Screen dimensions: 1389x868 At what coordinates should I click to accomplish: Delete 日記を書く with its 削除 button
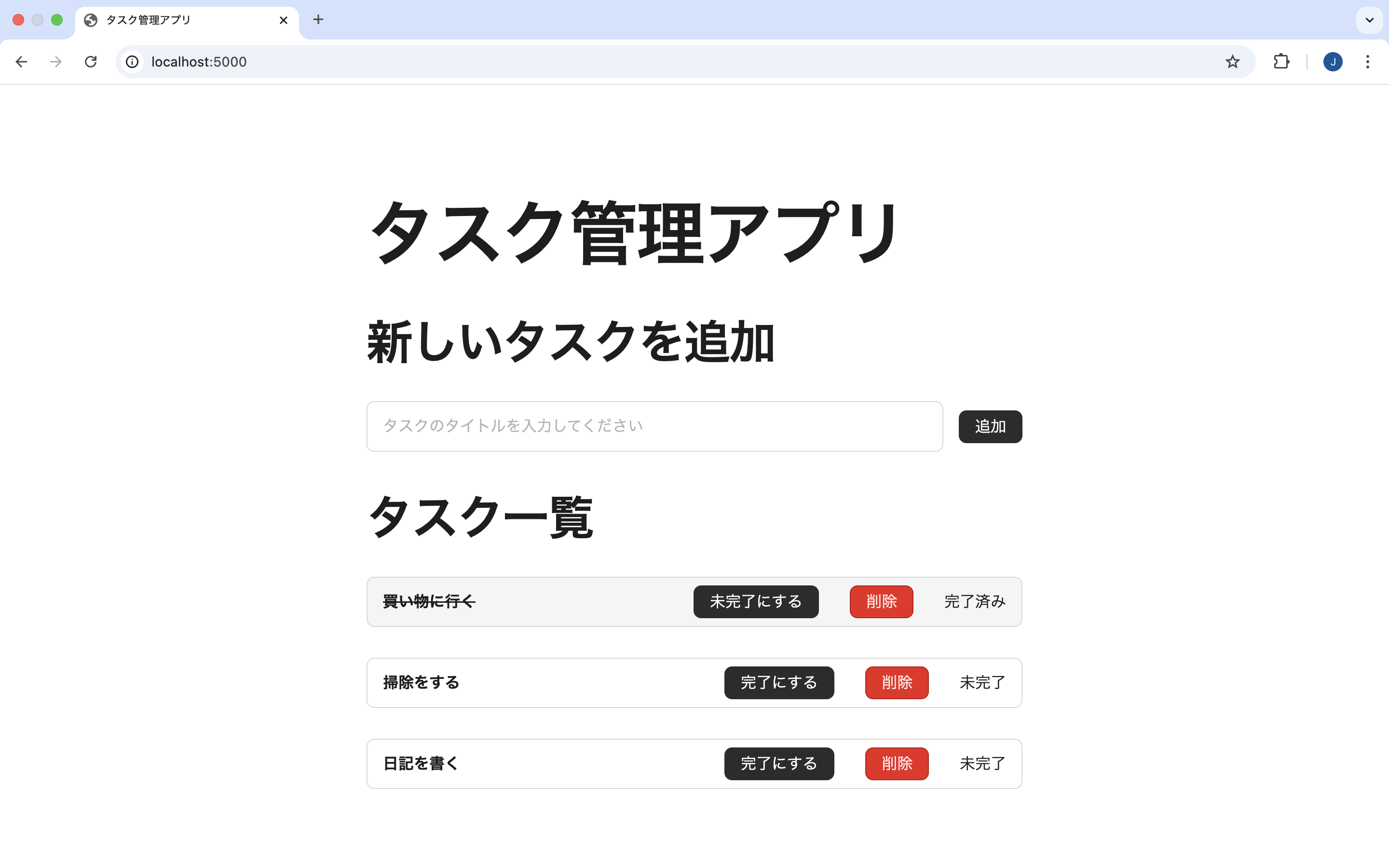coord(897,763)
